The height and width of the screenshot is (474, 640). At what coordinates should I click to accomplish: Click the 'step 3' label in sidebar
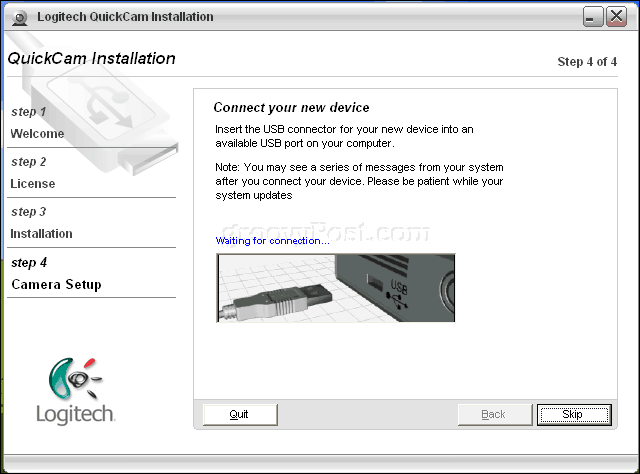coord(29,212)
